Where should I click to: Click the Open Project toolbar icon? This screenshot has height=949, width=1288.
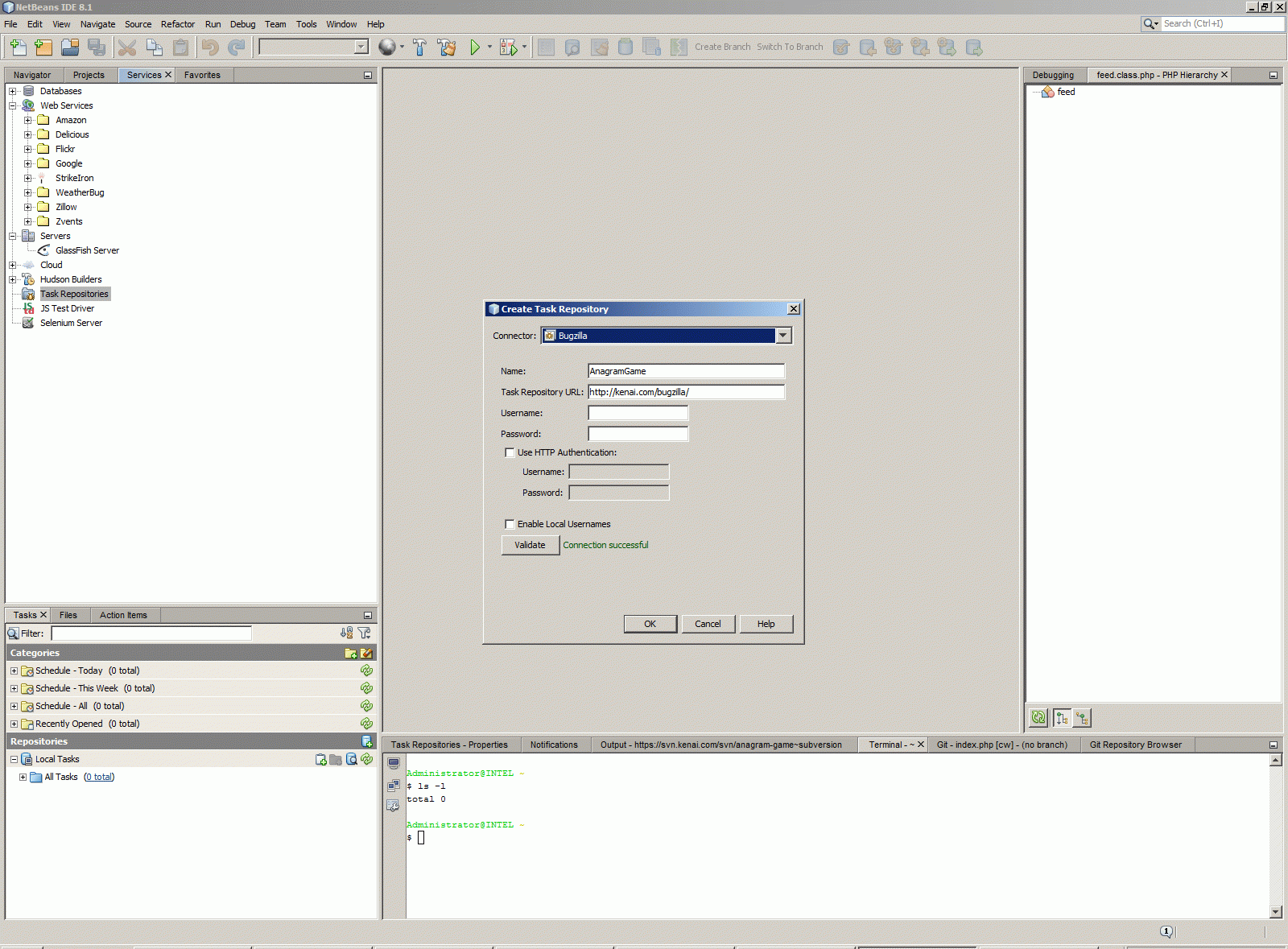pos(70,47)
